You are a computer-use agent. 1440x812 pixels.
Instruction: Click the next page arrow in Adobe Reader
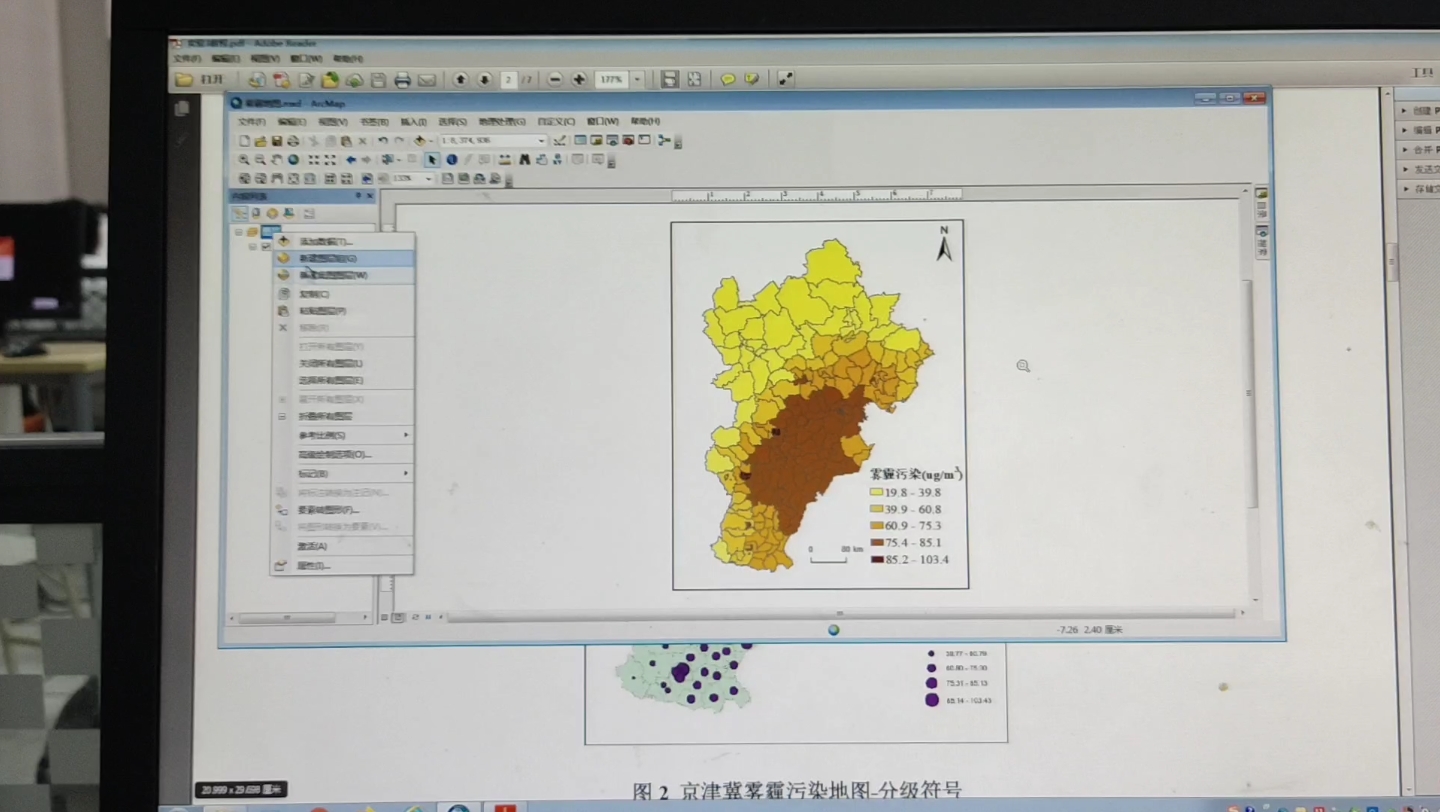pos(484,81)
